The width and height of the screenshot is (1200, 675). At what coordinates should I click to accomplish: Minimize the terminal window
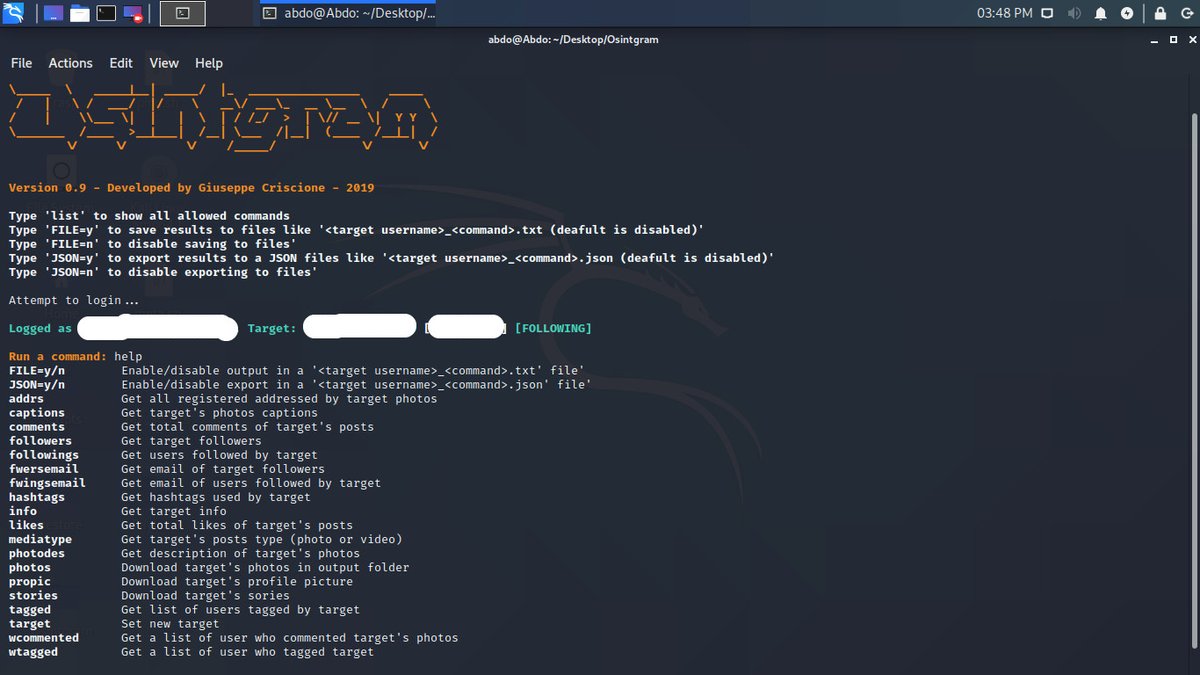tap(1156, 40)
